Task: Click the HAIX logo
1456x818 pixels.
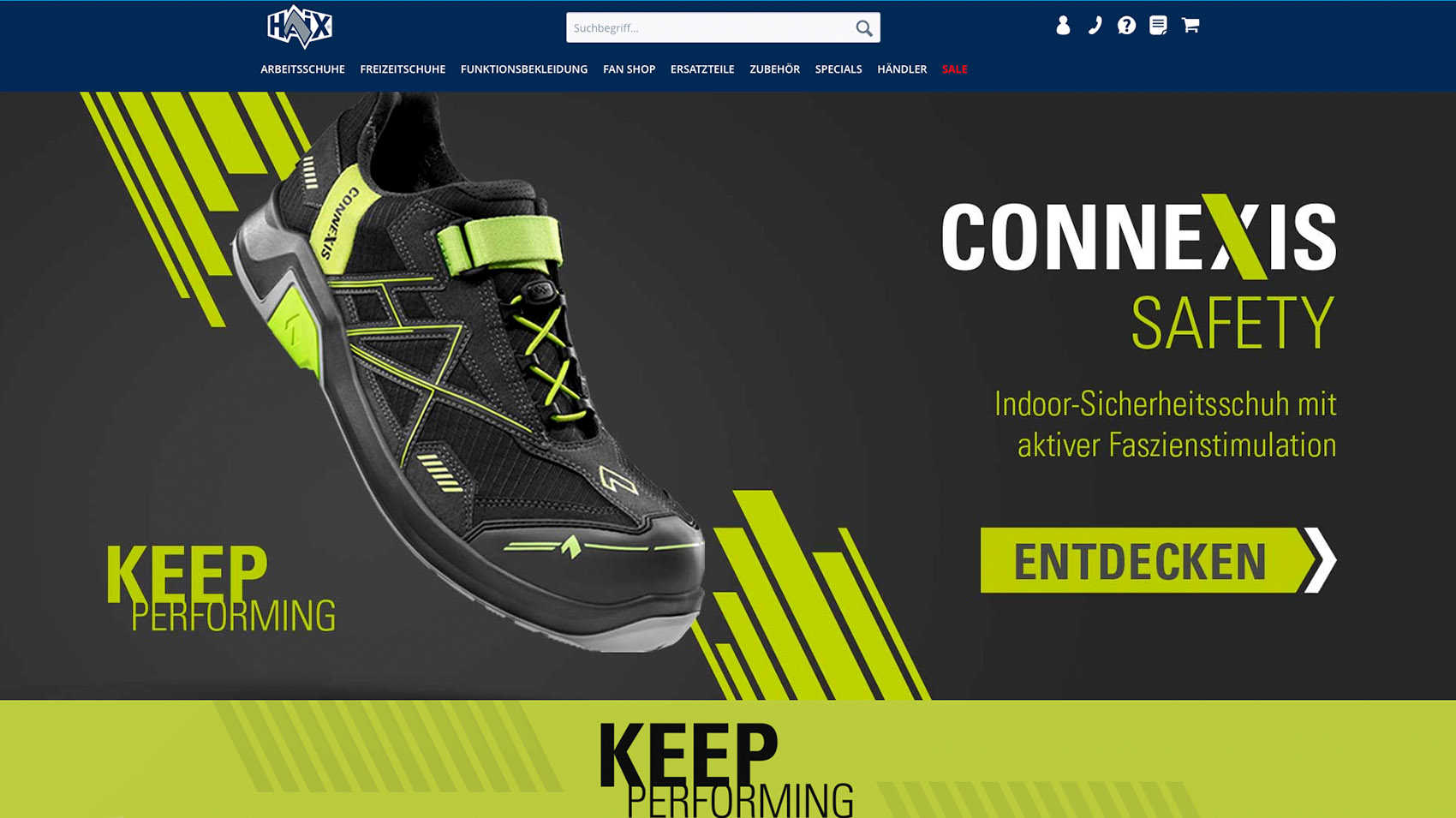Action: click(x=300, y=27)
